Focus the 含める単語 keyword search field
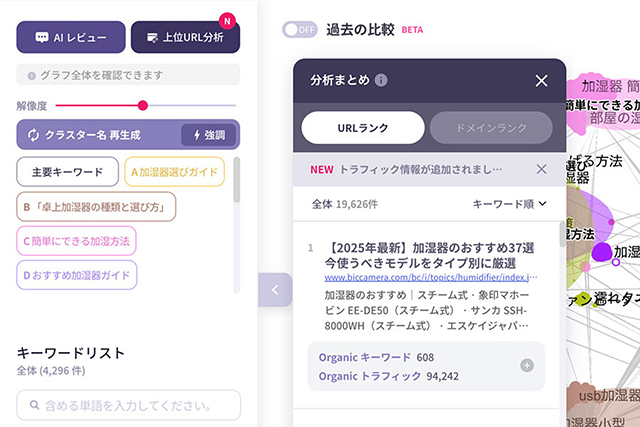 128,405
